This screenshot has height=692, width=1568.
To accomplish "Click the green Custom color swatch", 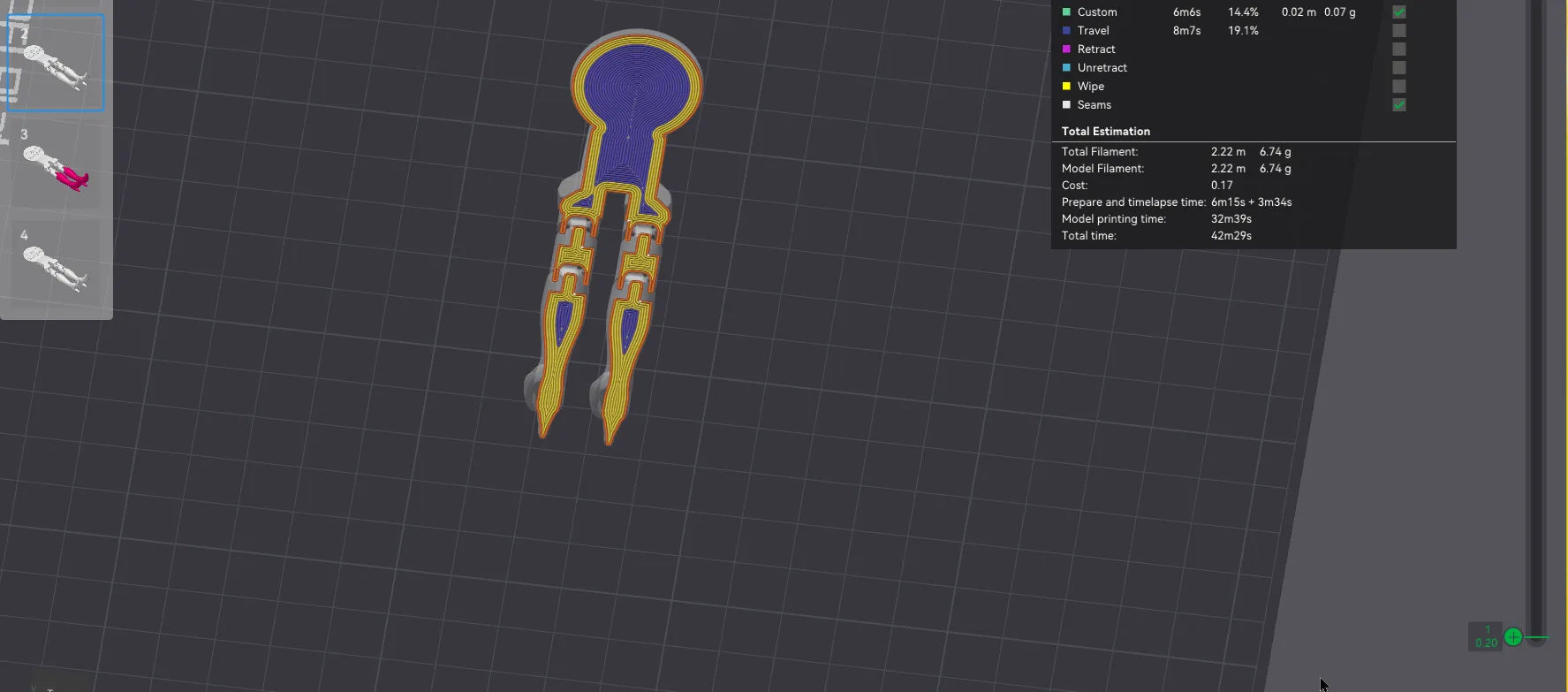I will (x=1066, y=11).
